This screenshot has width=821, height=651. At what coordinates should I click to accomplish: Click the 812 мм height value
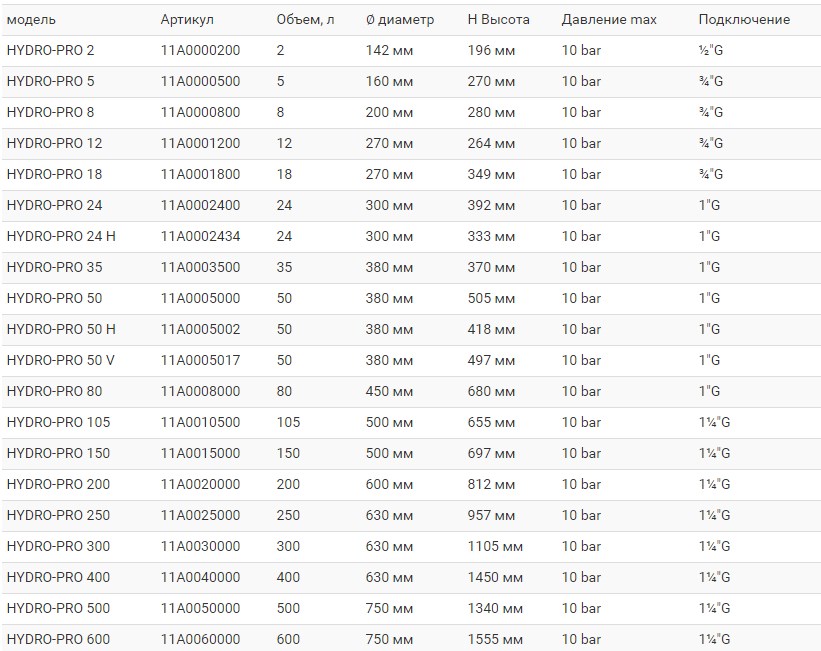491,484
